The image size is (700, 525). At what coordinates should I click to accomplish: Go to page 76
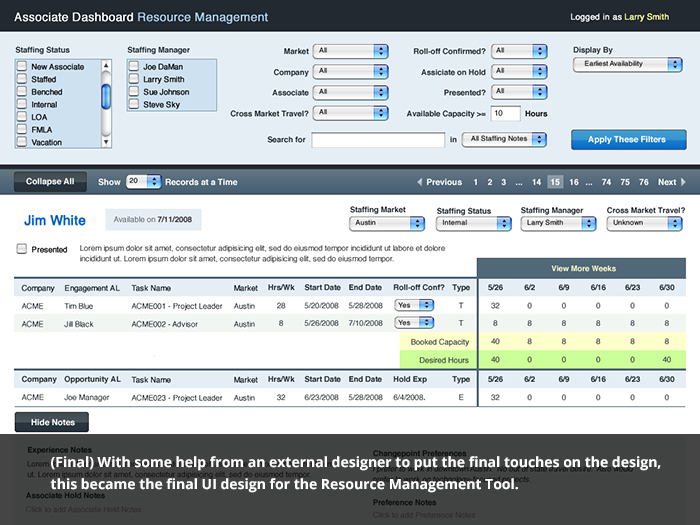643,182
